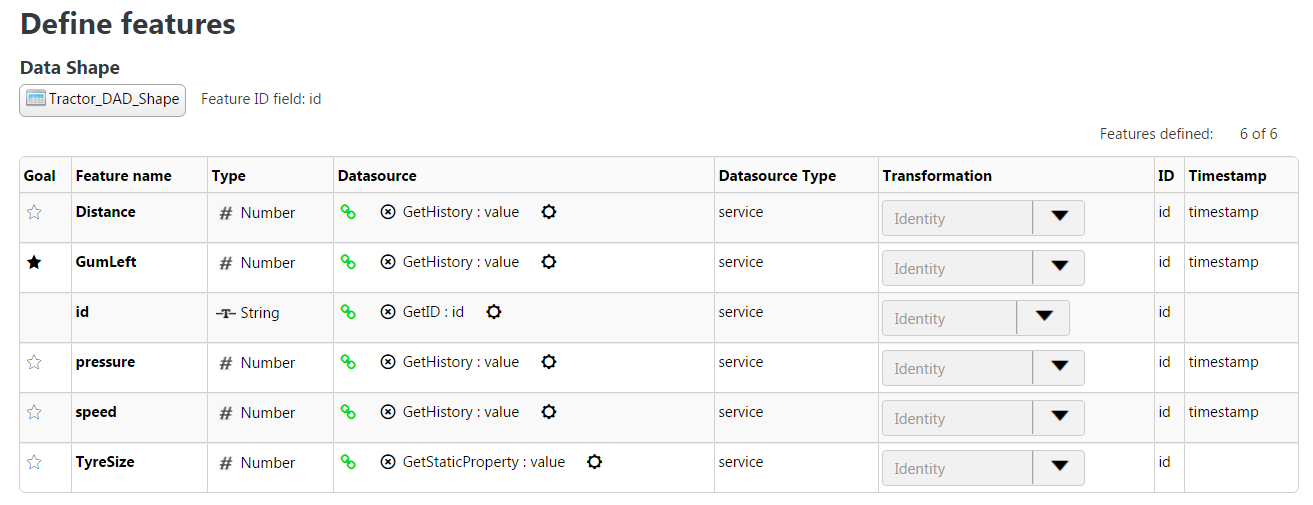Click the link icon in the speed row
Screen dimensions: 1313x505
[x=348, y=412]
